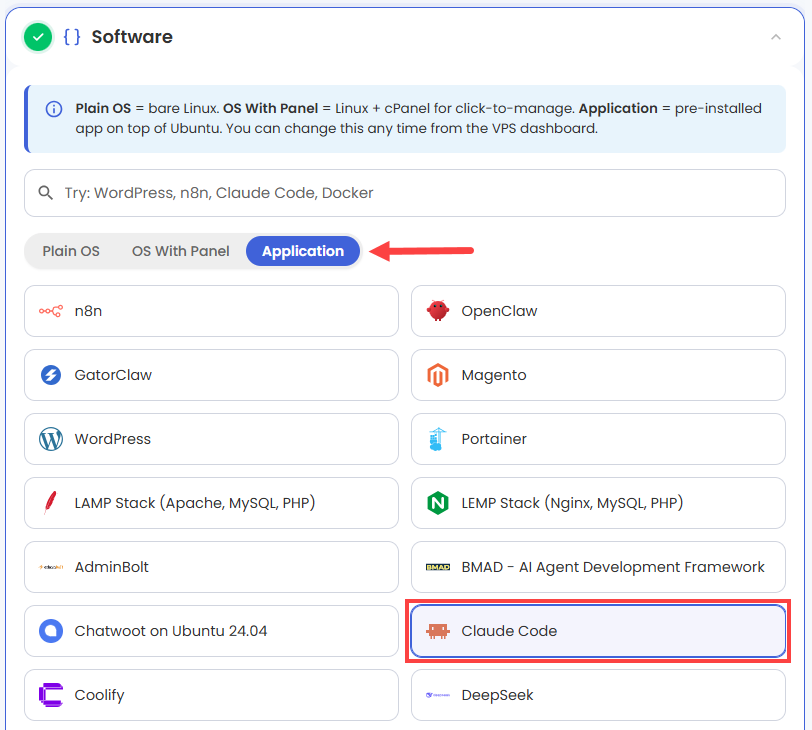Click the purple Coolify logo icon
The image size is (812, 730).
tap(51, 695)
